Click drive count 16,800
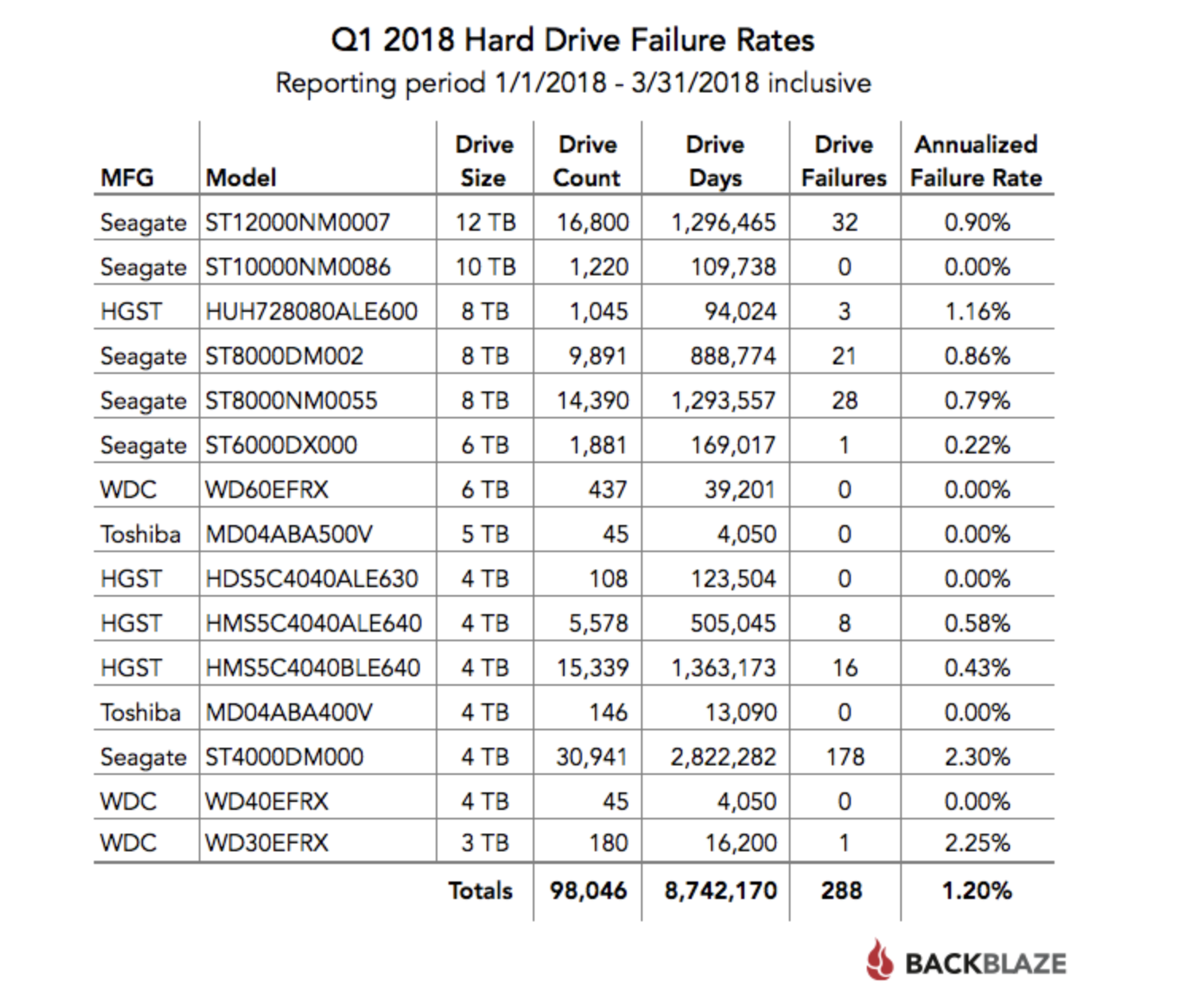 point(592,222)
